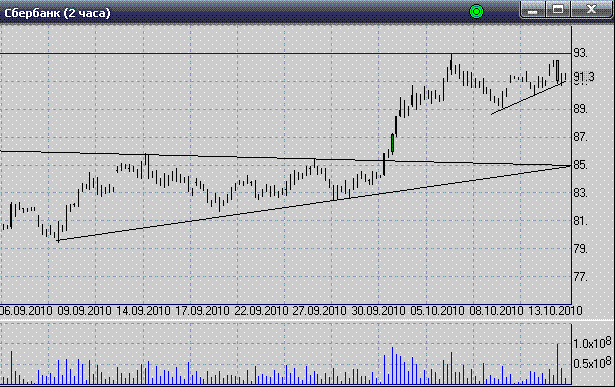Click the date label 13.10.2010
This screenshot has height=387, width=615.
coord(555,311)
